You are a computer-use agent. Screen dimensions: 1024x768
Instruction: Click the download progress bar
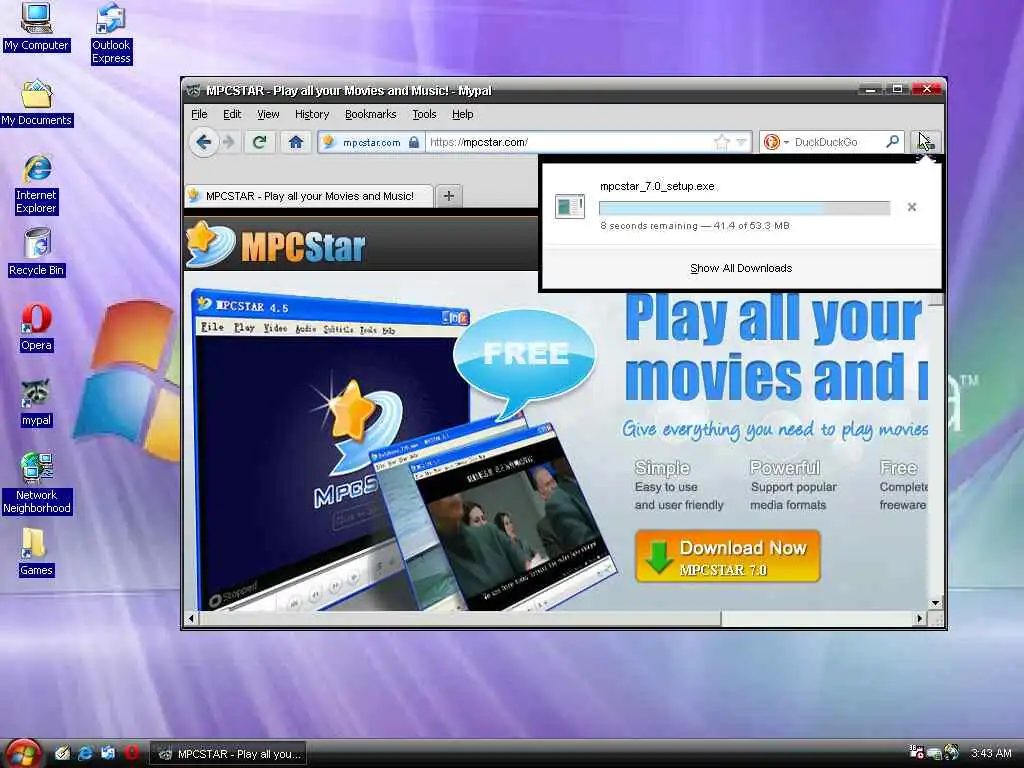click(744, 208)
